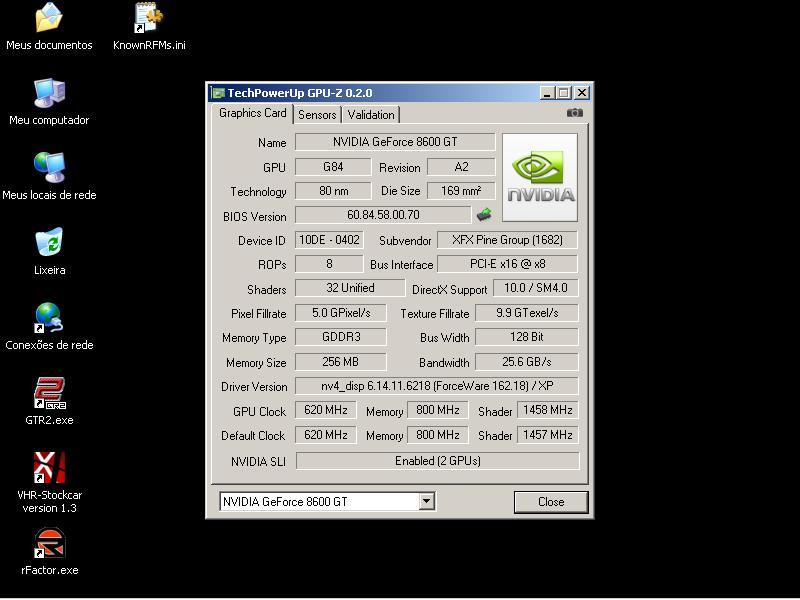Image resolution: width=800 pixels, height=600 pixels.
Task: Click the Default Clock field 620 MHz
Action: click(326, 435)
